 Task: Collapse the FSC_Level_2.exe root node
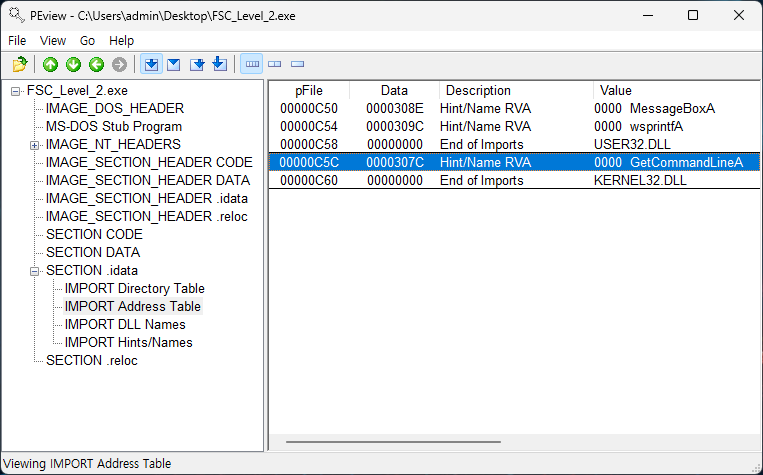click(16, 91)
